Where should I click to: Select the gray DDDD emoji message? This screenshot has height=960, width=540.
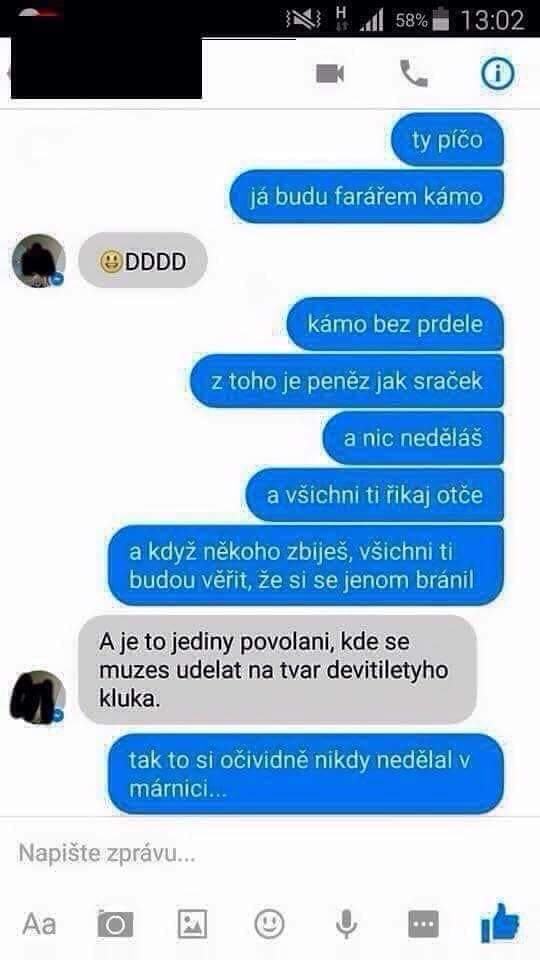coord(143,261)
